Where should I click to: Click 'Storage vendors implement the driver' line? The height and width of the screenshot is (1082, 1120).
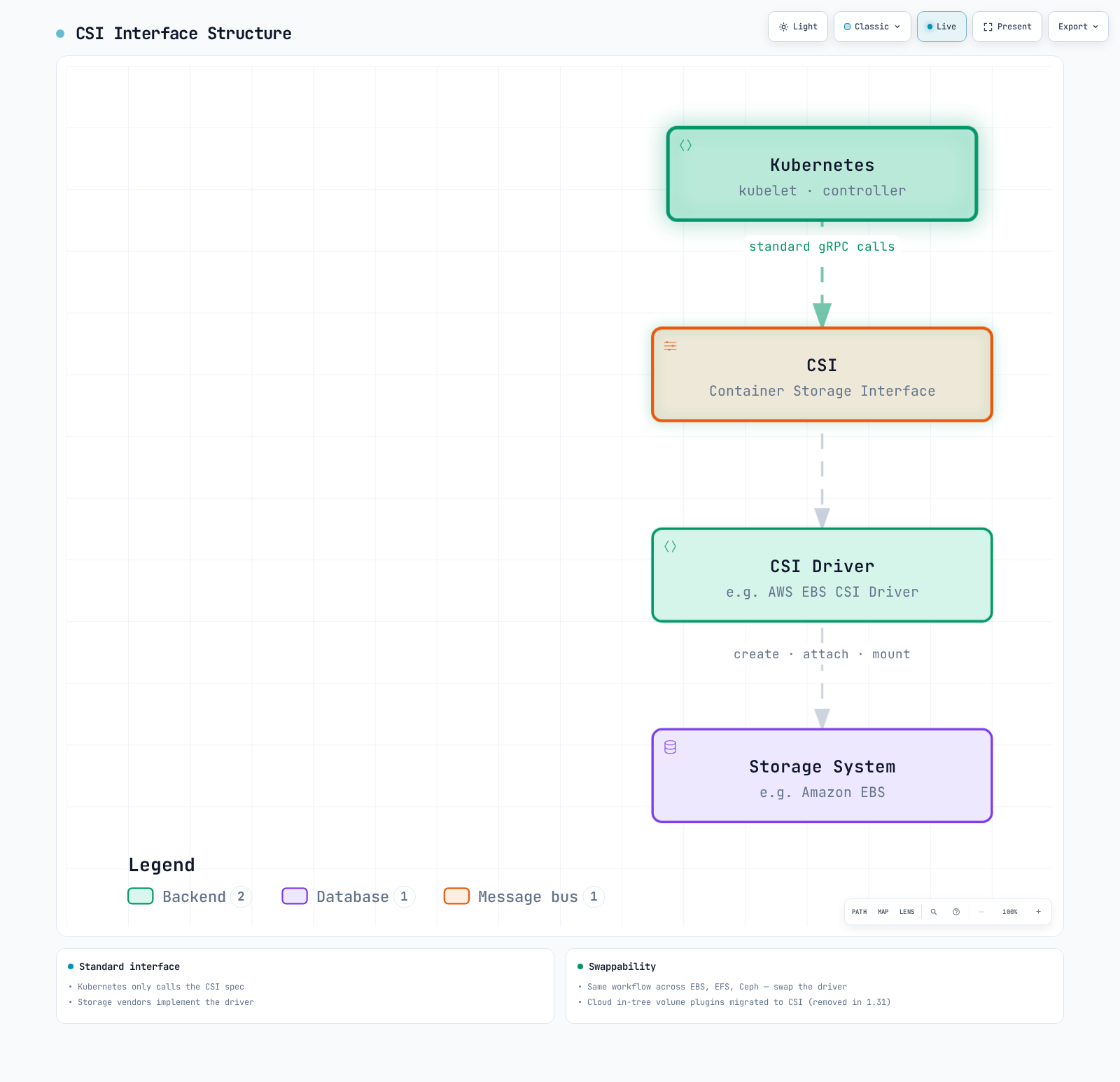(x=166, y=1002)
